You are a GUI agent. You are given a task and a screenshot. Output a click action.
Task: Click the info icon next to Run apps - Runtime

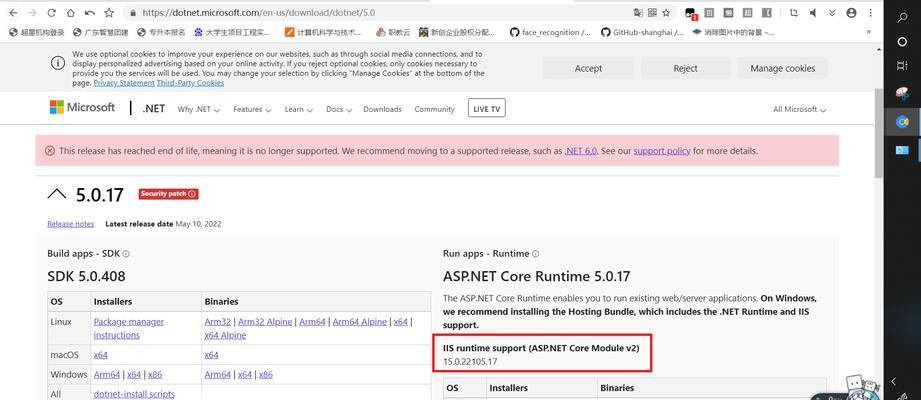(x=535, y=254)
